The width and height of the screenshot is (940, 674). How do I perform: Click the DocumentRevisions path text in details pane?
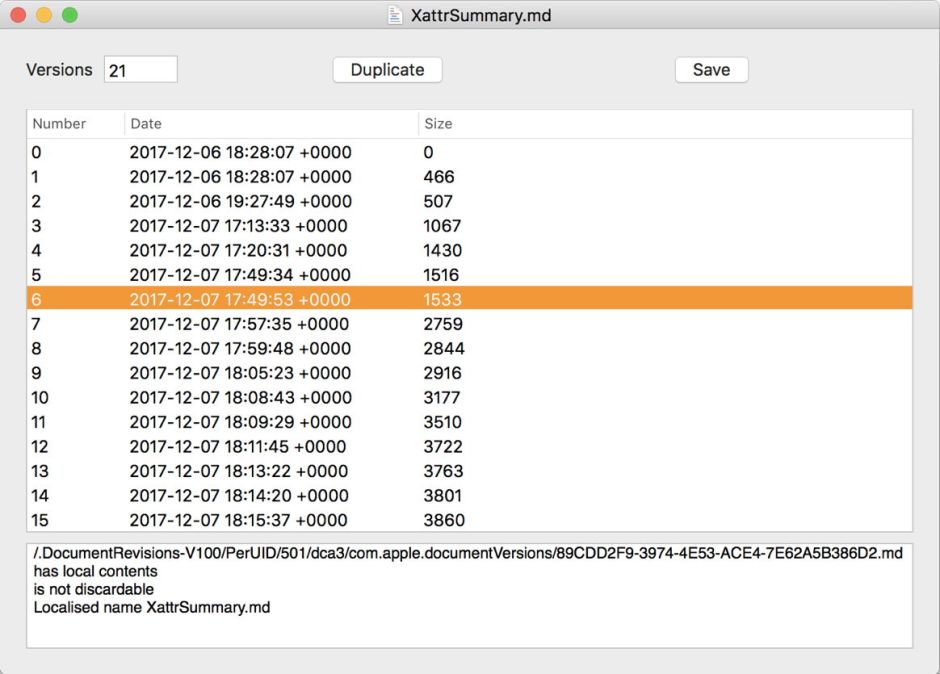click(x=467, y=555)
